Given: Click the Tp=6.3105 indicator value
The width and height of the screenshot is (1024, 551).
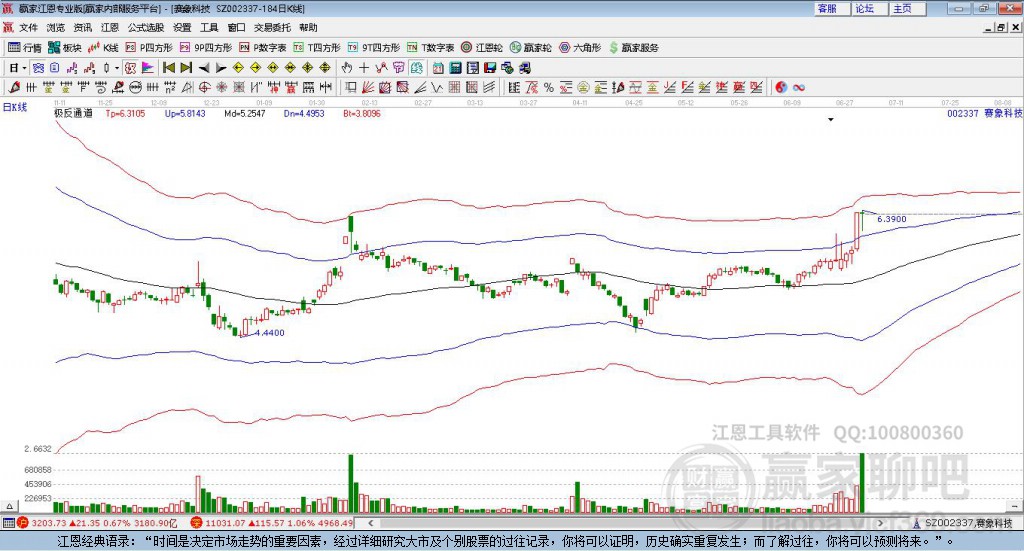Looking at the screenshot, I should (x=125, y=114).
